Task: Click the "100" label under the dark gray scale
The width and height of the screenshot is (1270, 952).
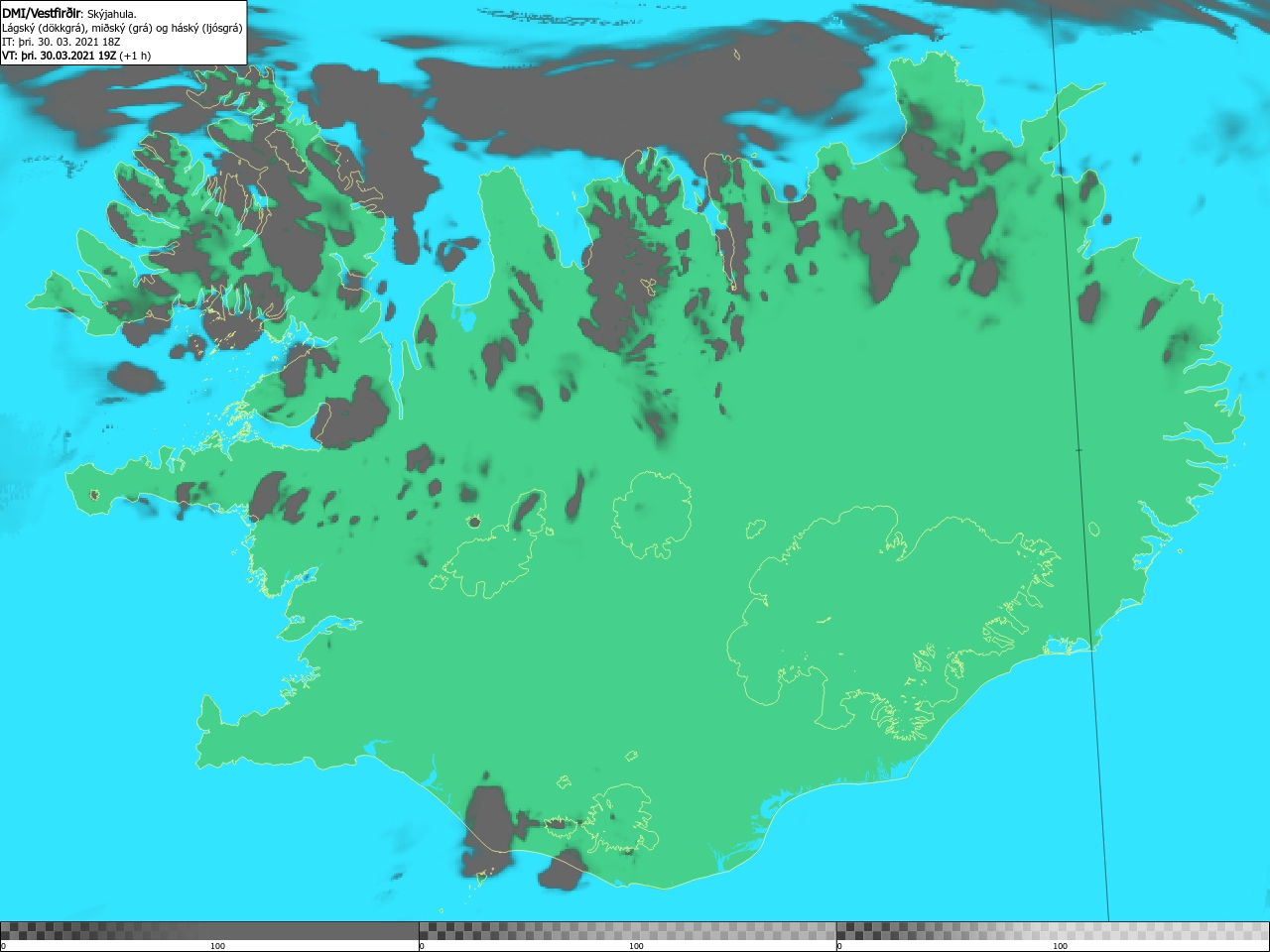Action: [217, 946]
